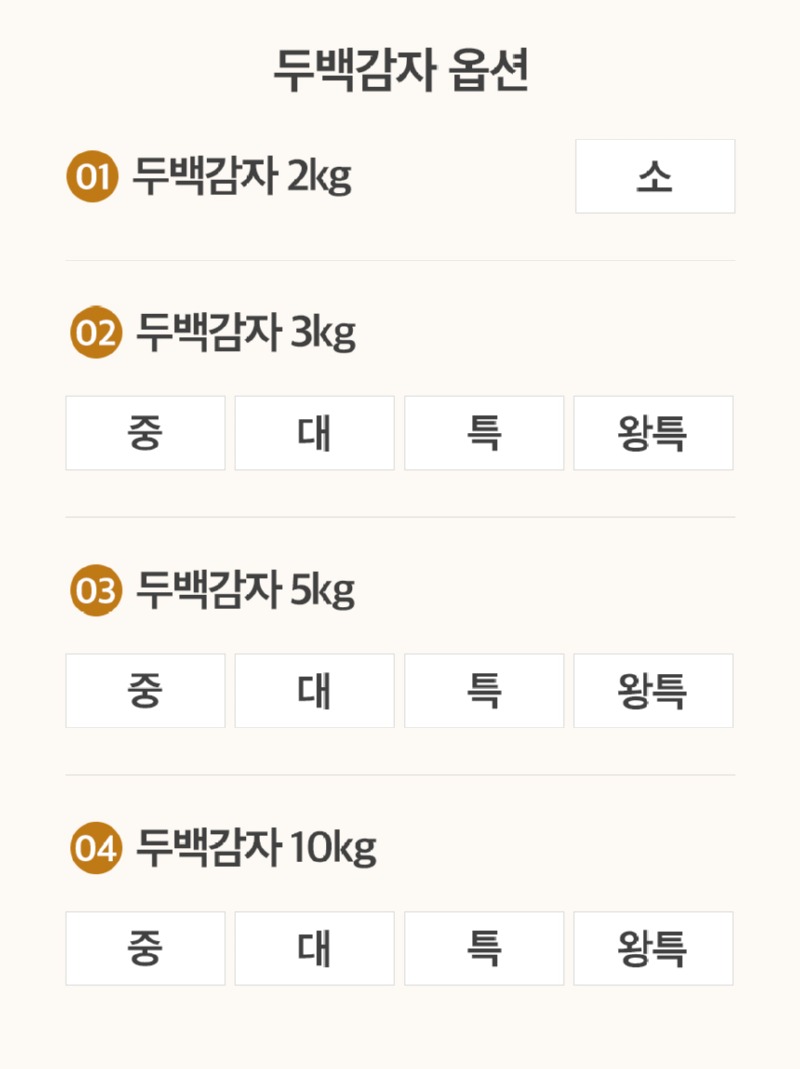This screenshot has width=800, height=1069.
Task: Select 왕특 size under 두백감자 3kg
Action: [x=653, y=433]
